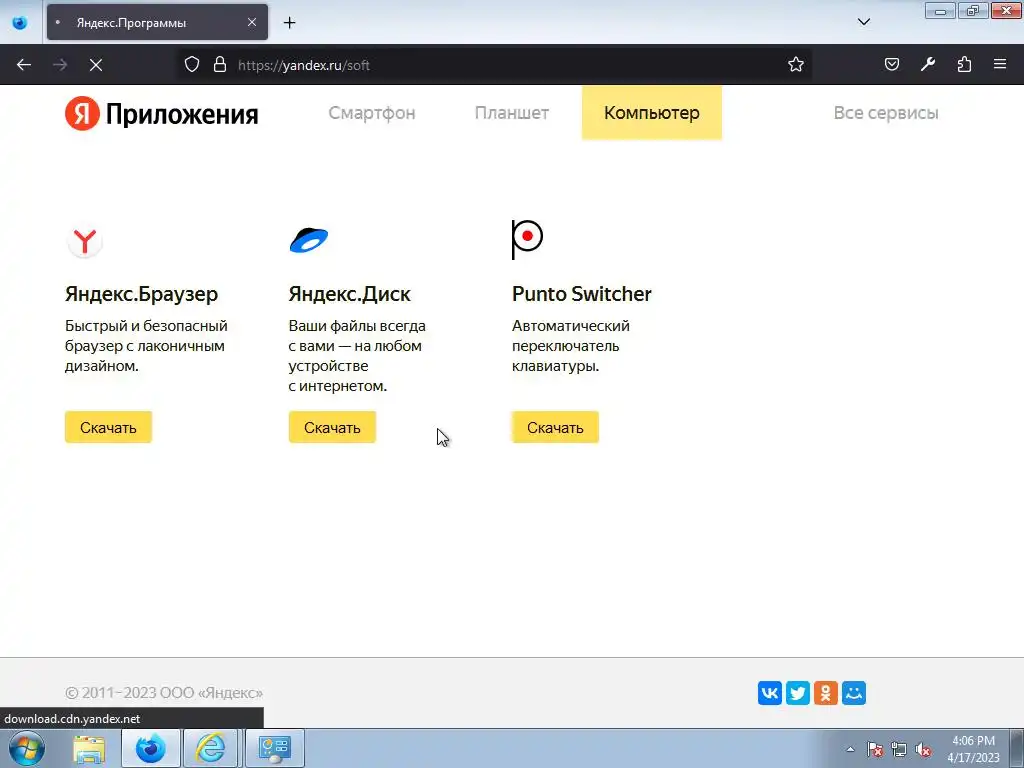
Task: Click the Punto Switcher logo icon
Action: point(527,240)
